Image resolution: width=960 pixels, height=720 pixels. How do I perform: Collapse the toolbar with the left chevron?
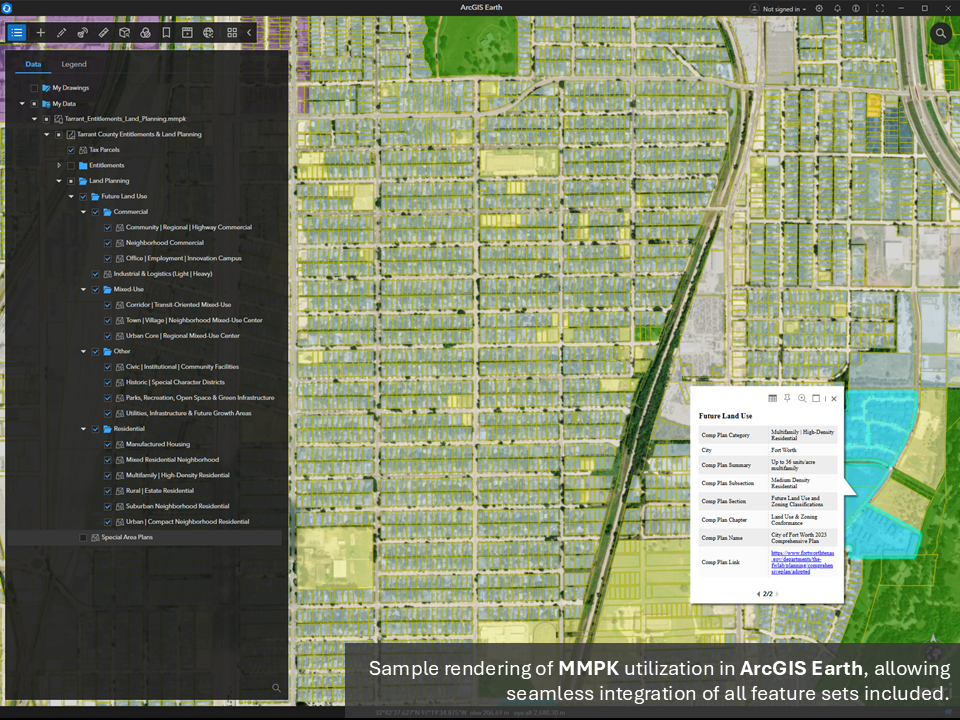(249, 32)
